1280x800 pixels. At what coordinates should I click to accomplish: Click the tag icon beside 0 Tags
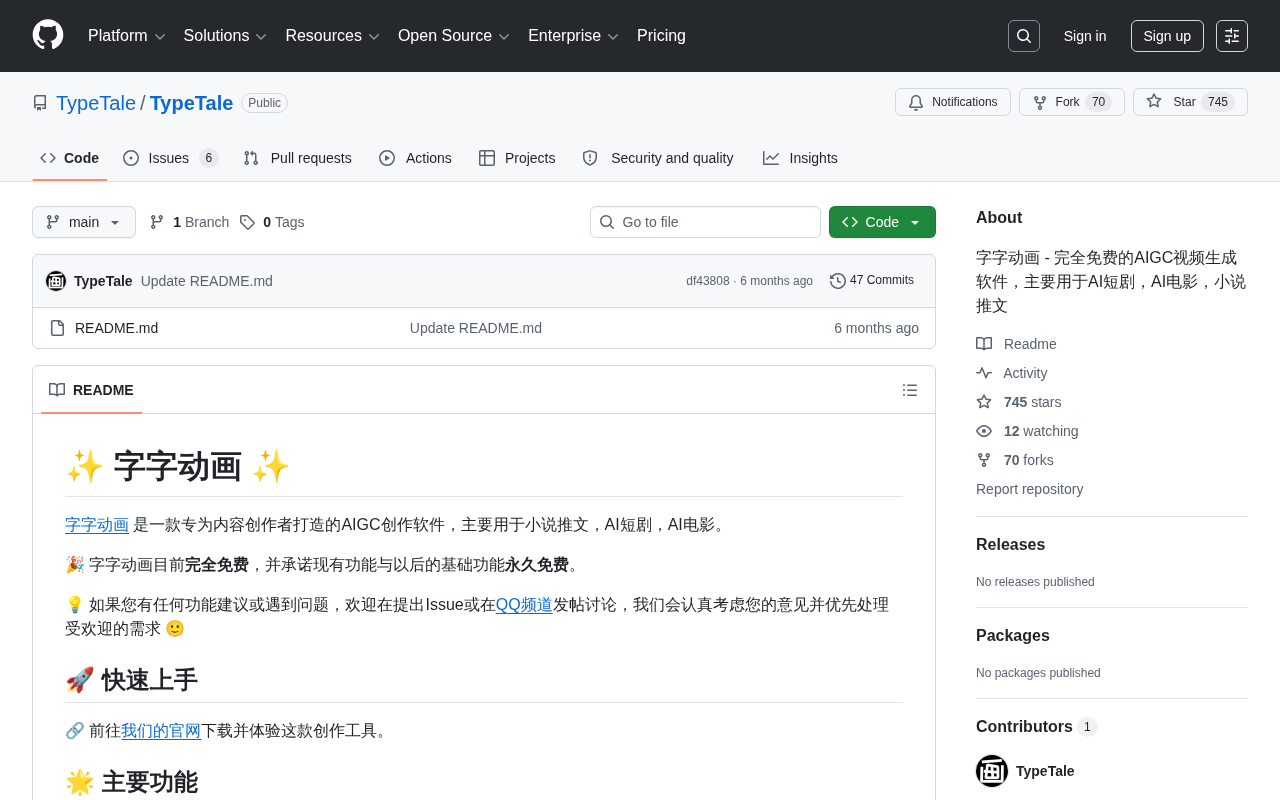point(247,222)
